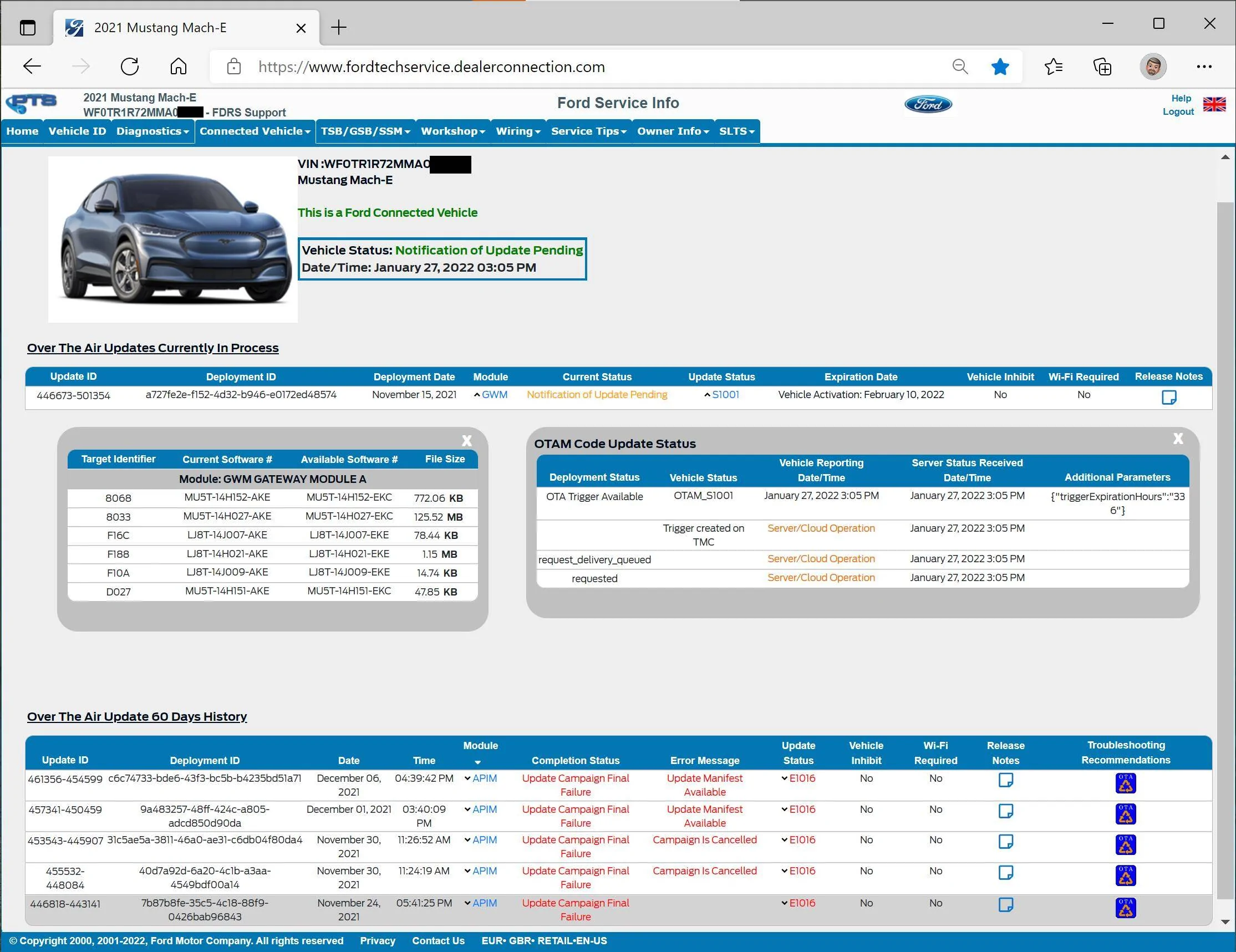Open troubleshooting recommendations for update 446818-443141
Image resolution: width=1236 pixels, height=952 pixels.
coord(1125,908)
